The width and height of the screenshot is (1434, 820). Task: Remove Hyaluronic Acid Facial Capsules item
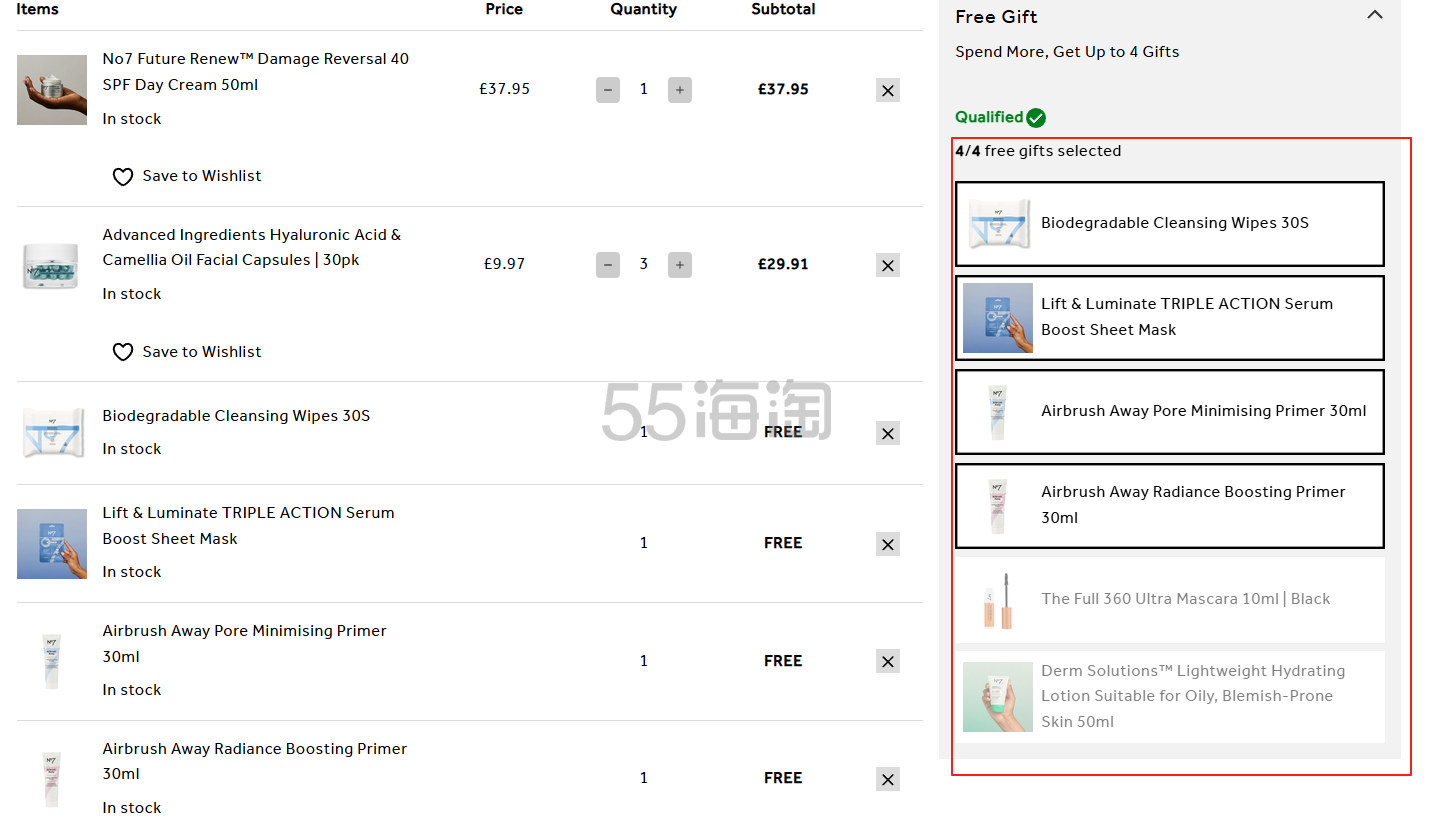point(887,265)
